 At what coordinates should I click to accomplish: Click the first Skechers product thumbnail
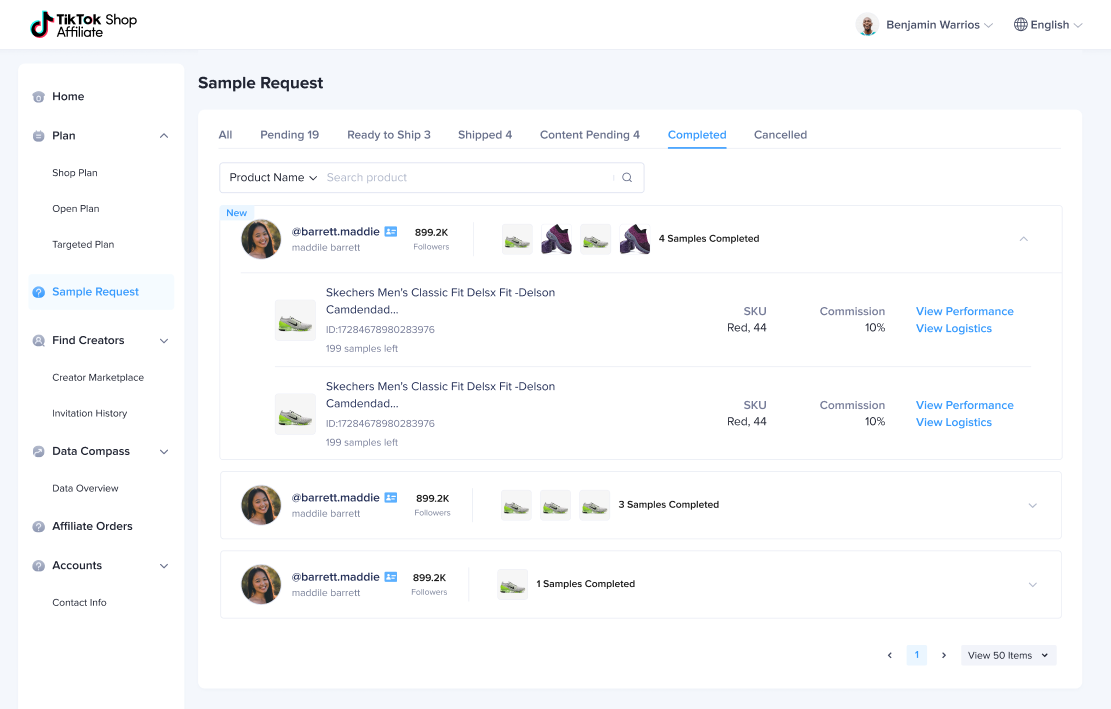point(295,320)
